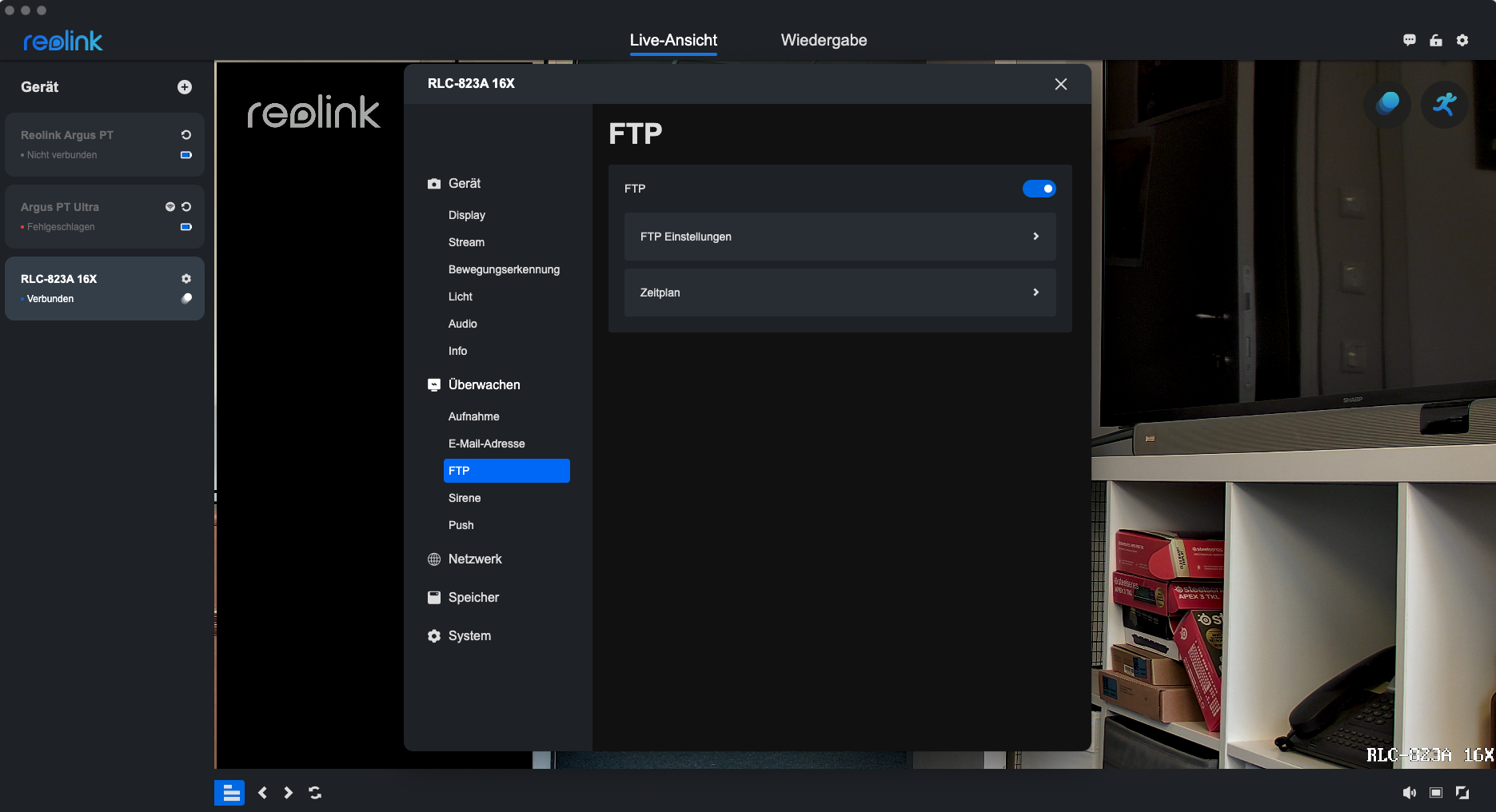Click the reolink logo in top-left

pyautogui.click(x=63, y=41)
